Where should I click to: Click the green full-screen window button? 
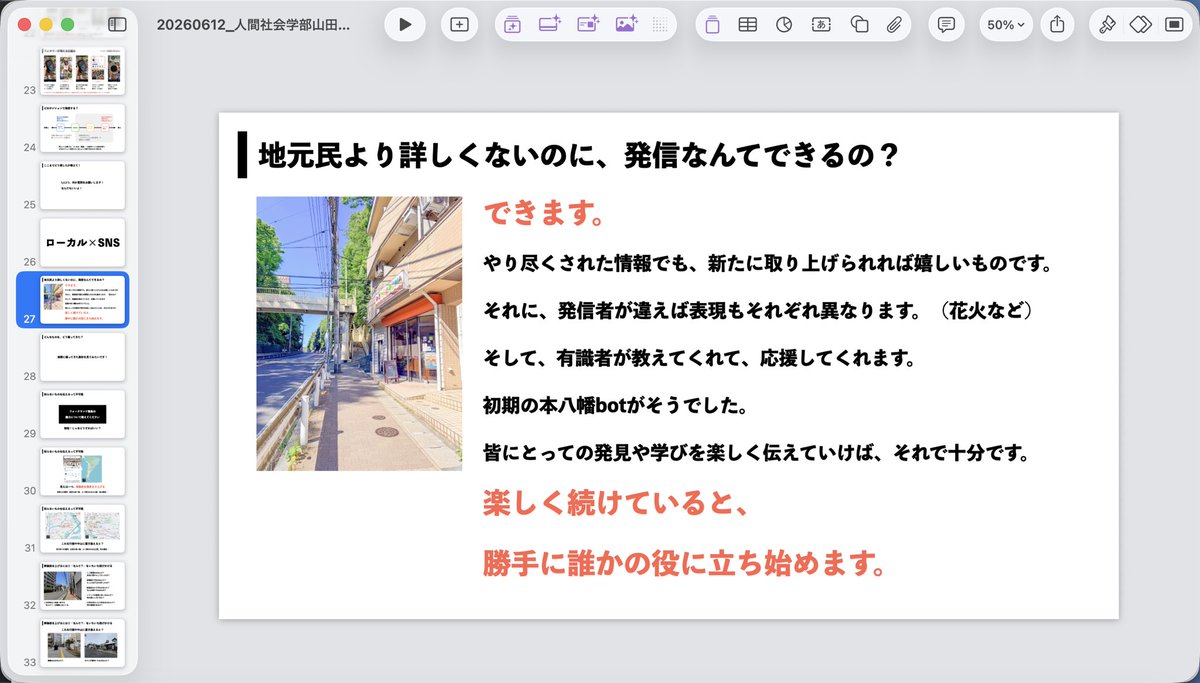(x=67, y=24)
